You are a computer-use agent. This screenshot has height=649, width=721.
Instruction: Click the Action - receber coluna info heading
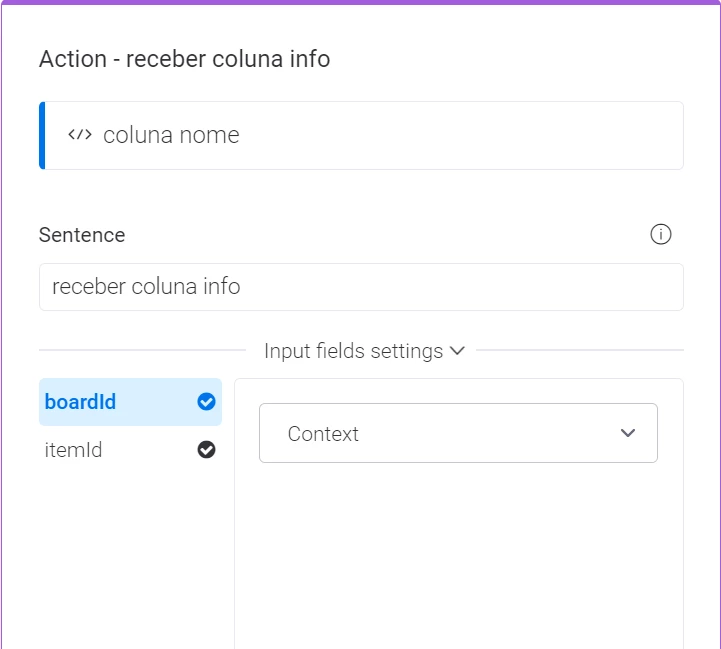(184, 59)
